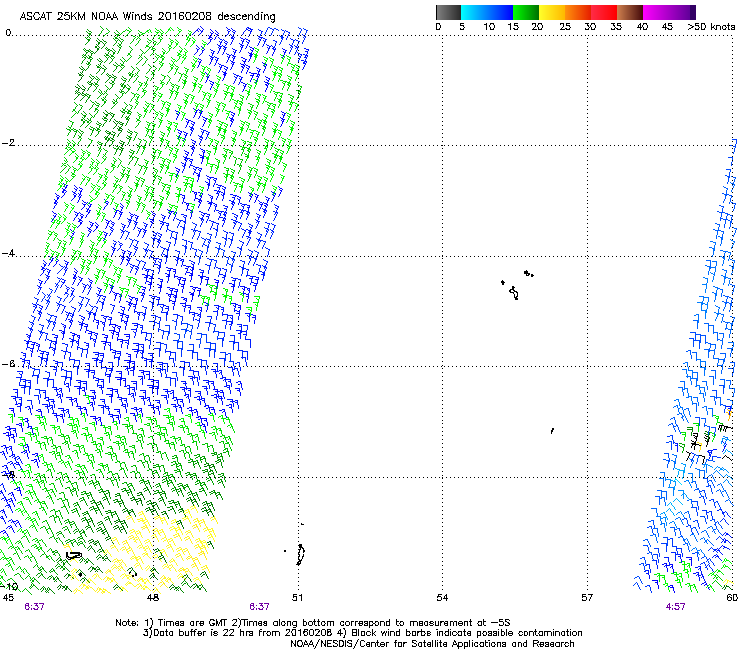Viewport: 740px width, 650px height.
Task: Click the brown 35-40 knots color segment
Action: [x=630, y=12]
